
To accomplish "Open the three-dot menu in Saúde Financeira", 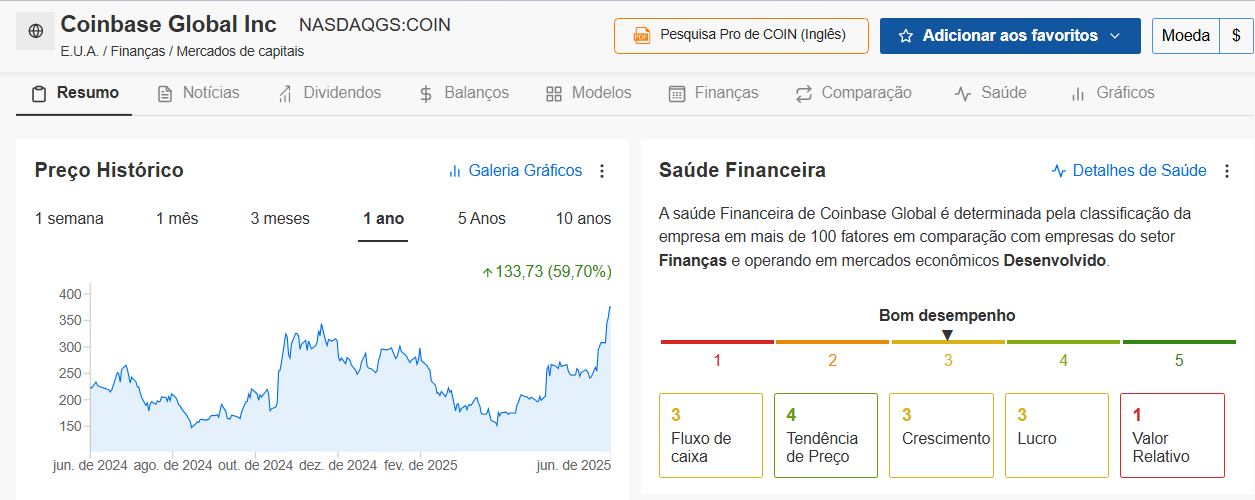I will [1227, 171].
